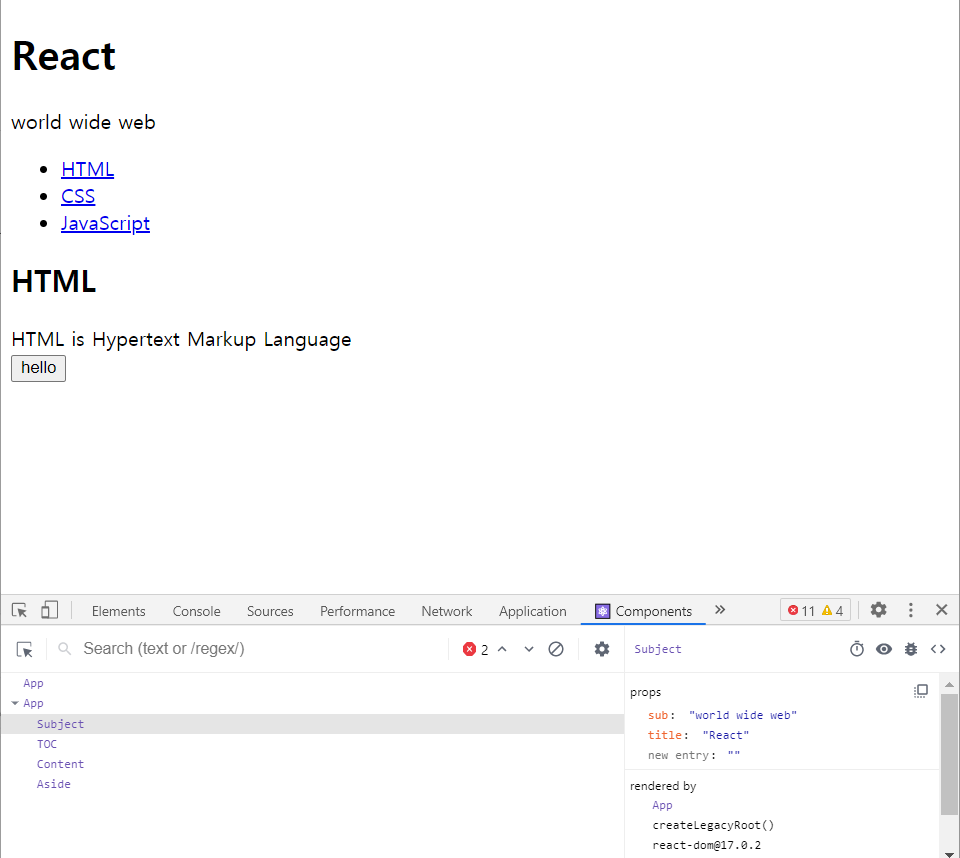Open the HTML link in page list
The width and height of the screenshot is (960, 858).
[88, 169]
